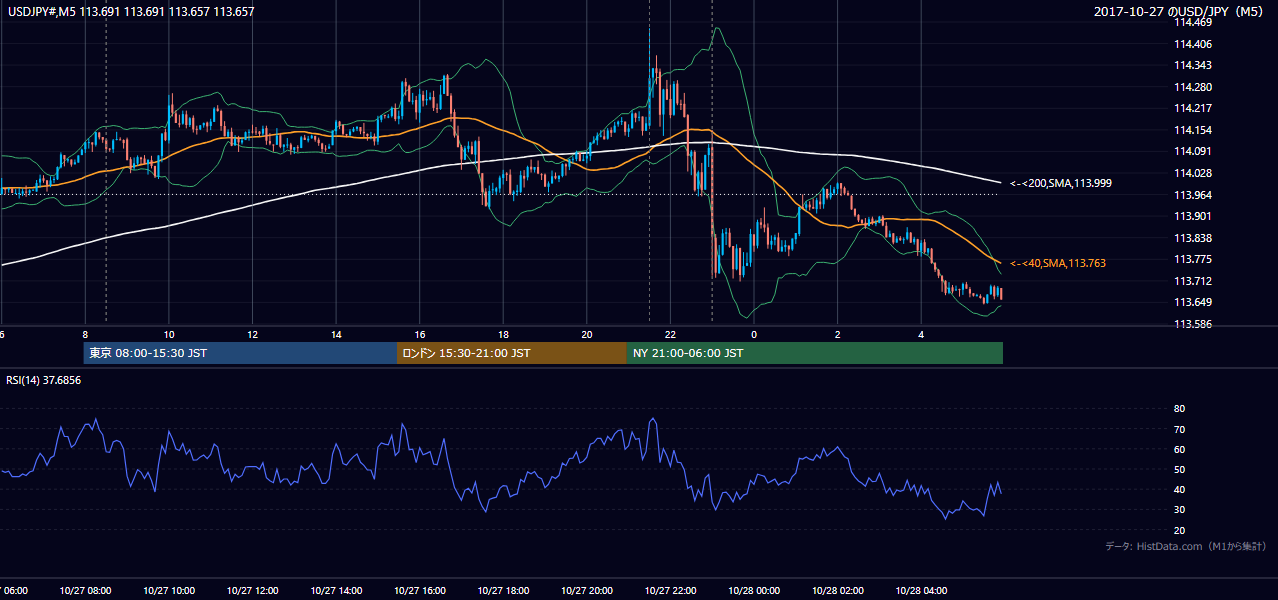Click the 10/27 08:00 time axis label
This screenshot has width=1278, height=600.
[x=85, y=590]
